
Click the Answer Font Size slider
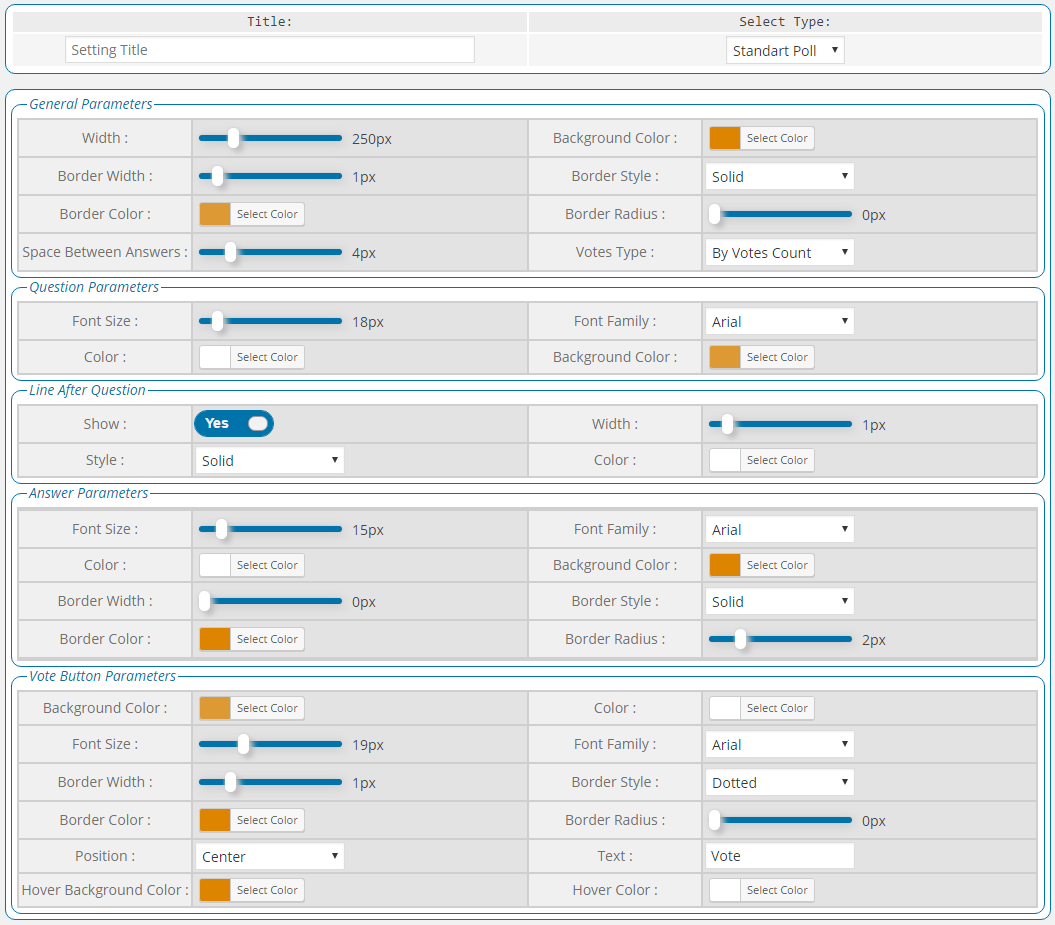(x=270, y=529)
